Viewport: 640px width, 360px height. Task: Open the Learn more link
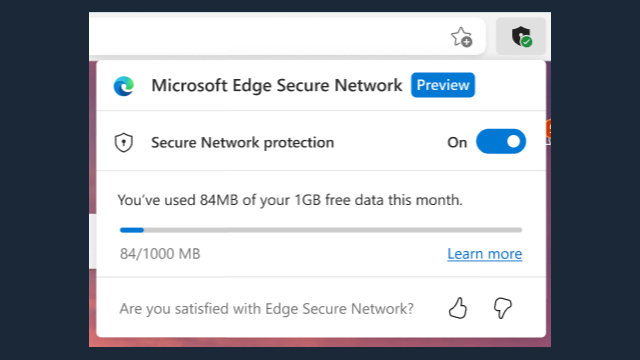[x=484, y=254]
